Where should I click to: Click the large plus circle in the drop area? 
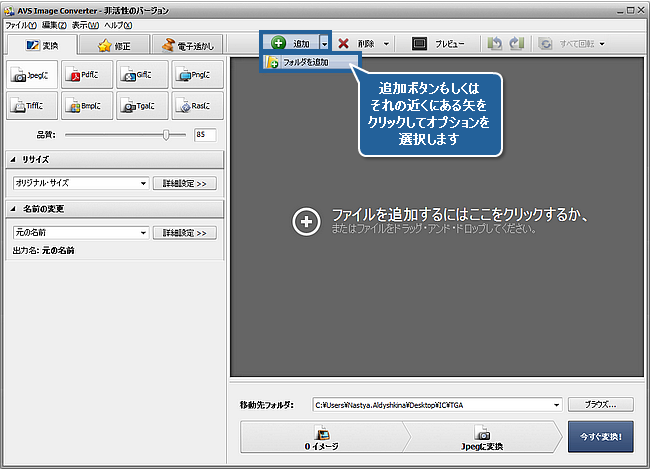[306, 222]
